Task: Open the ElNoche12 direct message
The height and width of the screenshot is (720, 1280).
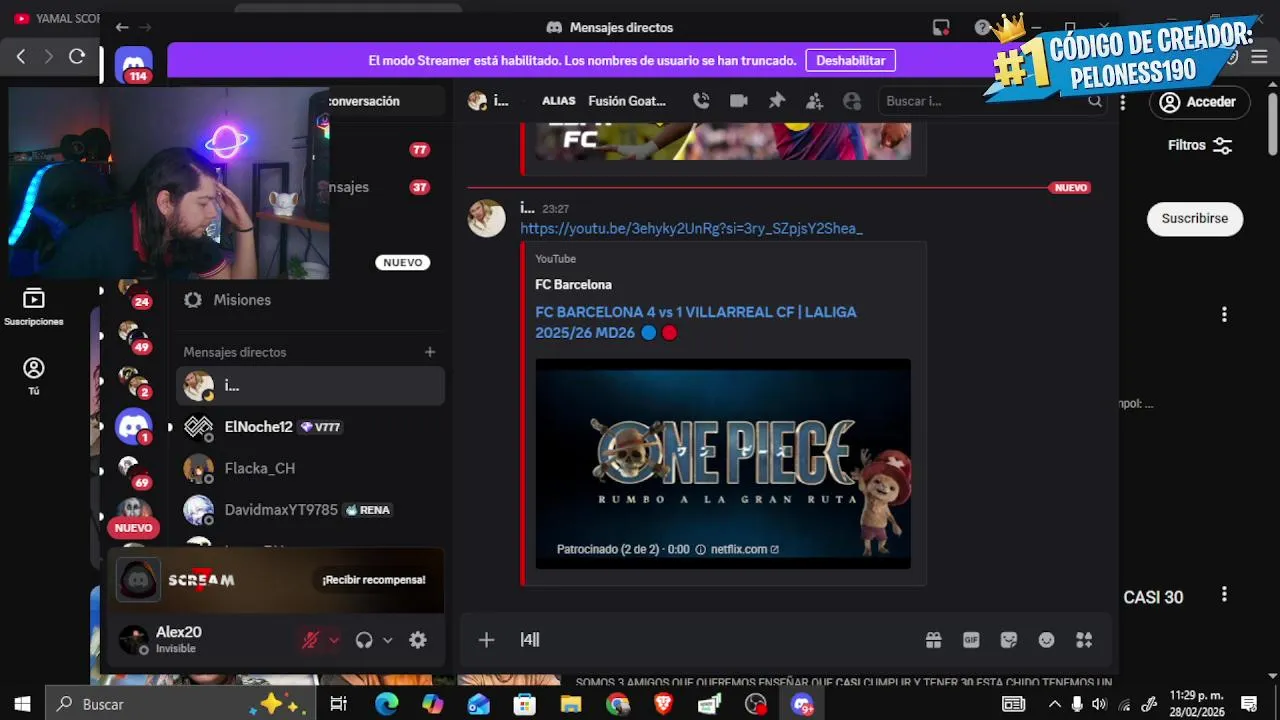Action: point(310,427)
